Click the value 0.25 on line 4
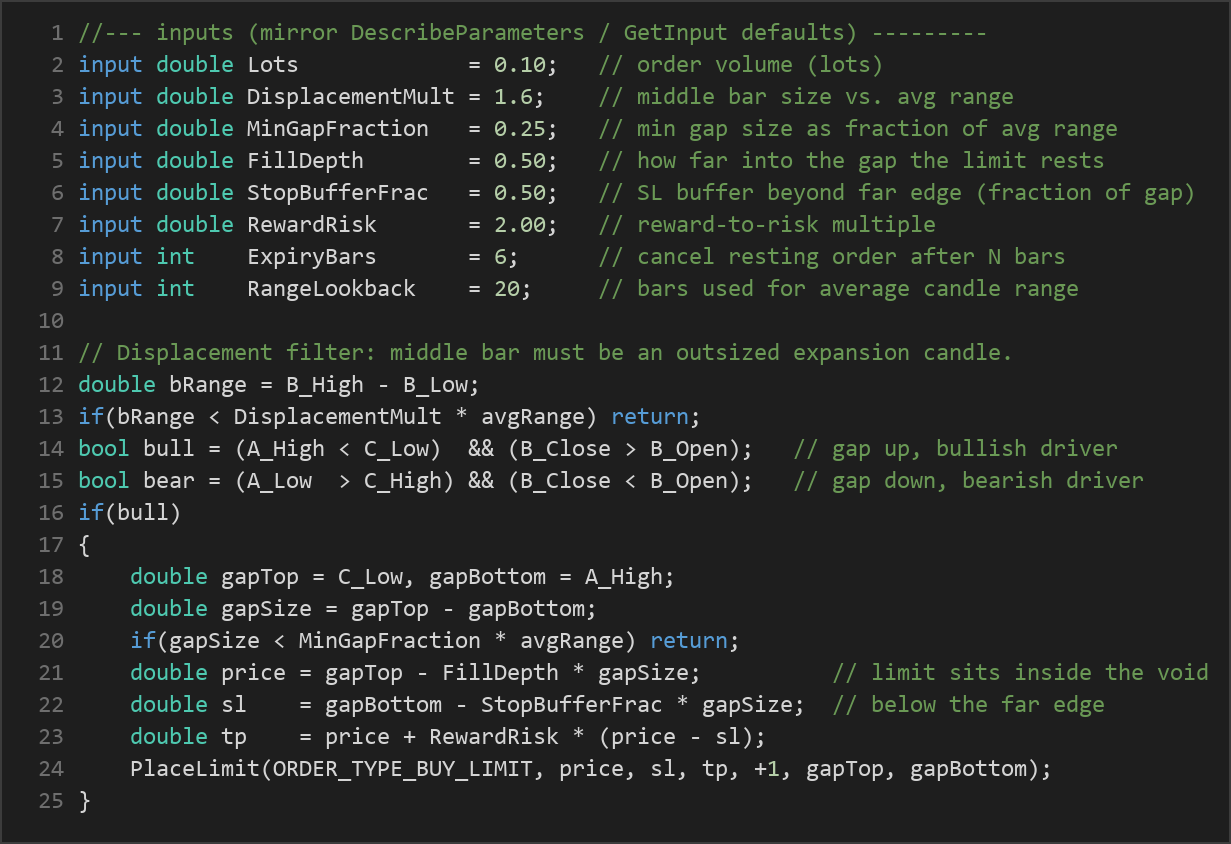The image size is (1231, 844). 520,129
